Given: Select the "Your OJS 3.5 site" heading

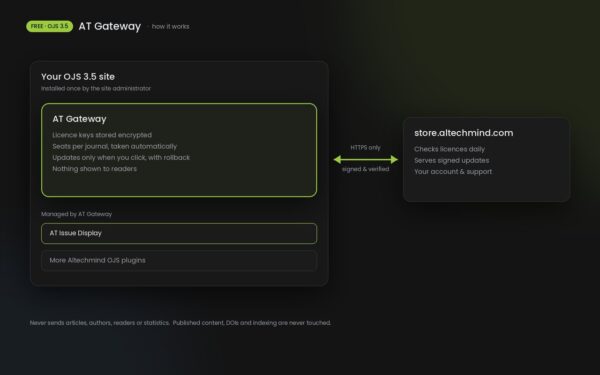Looking at the screenshot, I should (x=78, y=77).
